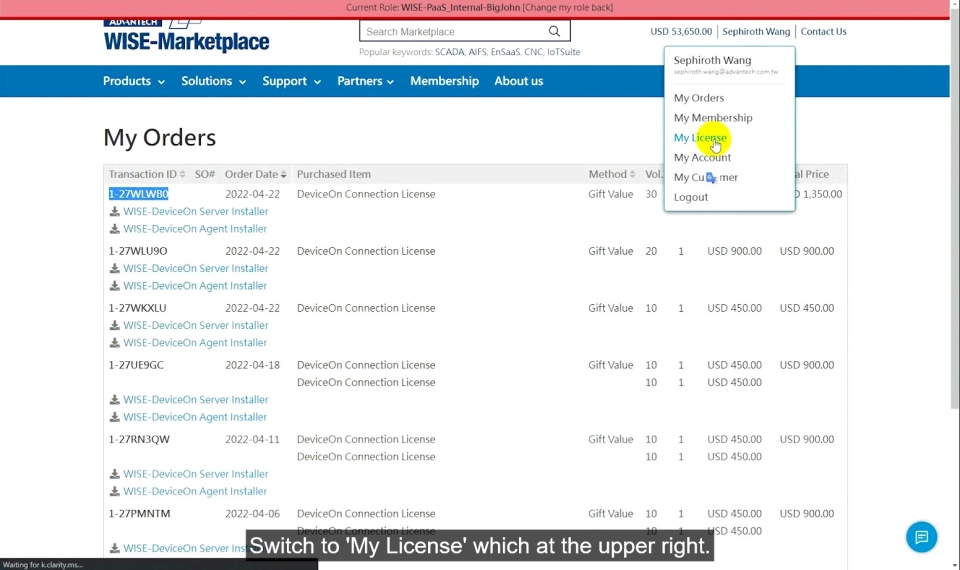This screenshot has width=960, height=570.
Task: Click the search magnifier icon
Action: (x=554, y=31)
